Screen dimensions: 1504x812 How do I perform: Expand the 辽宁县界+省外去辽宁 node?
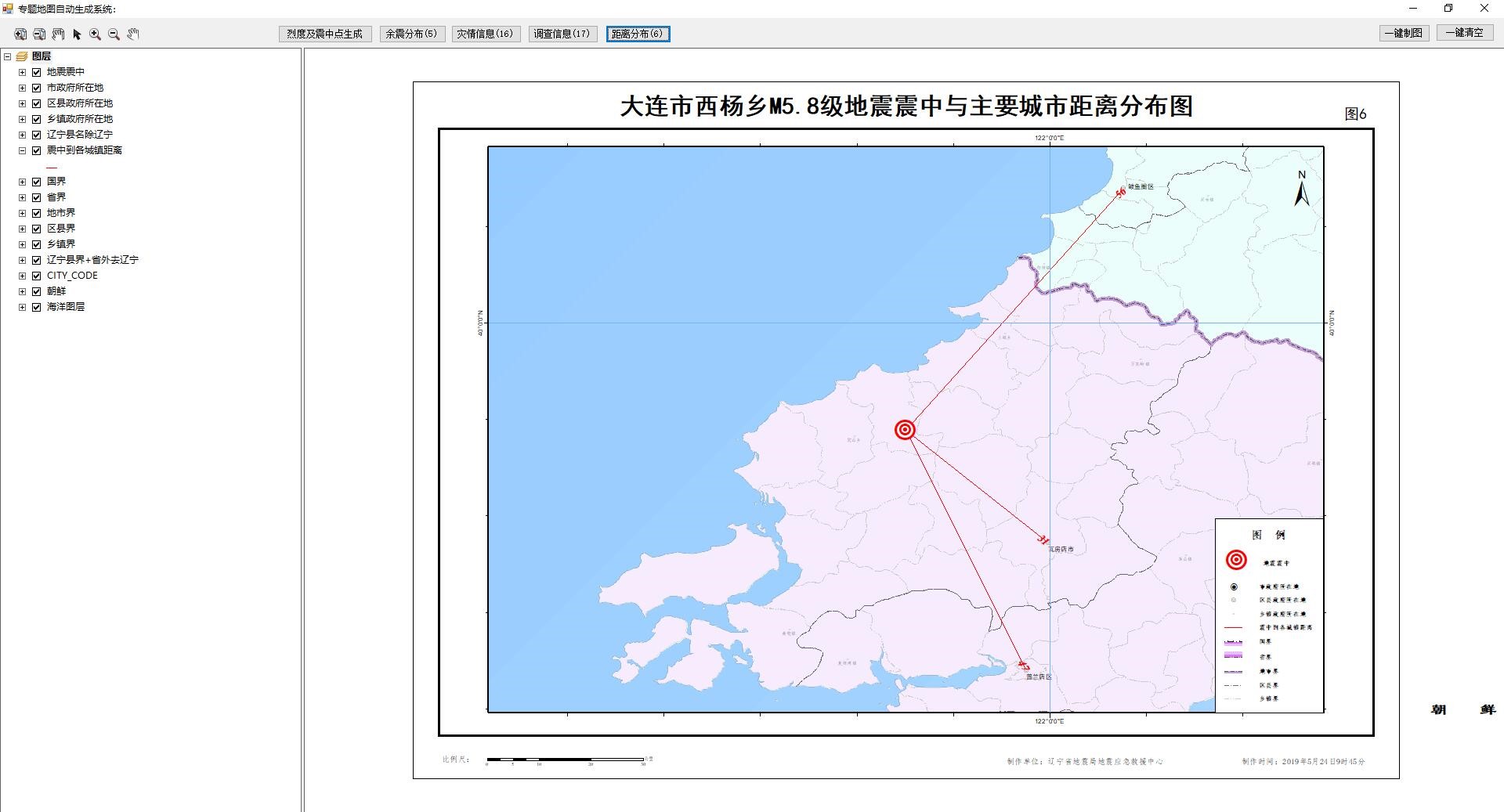coord(22,260)
